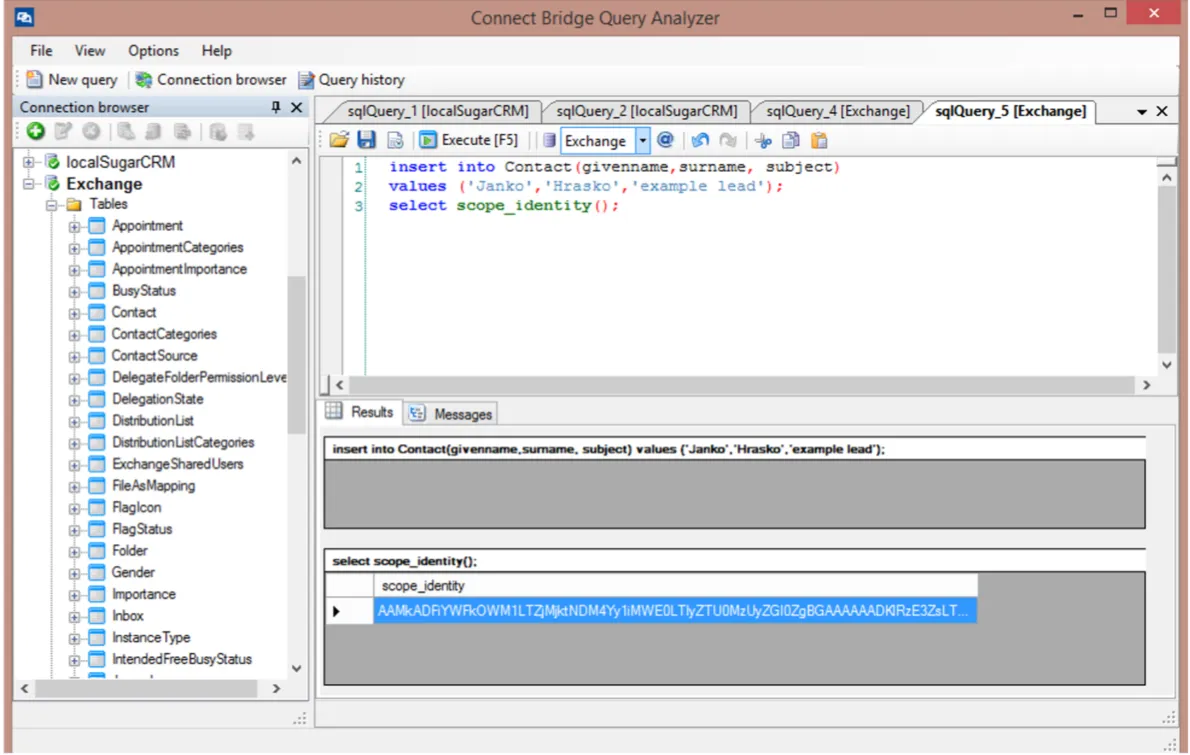Screen dimensions: 1190x755
Task: Select the Gender table
Action: (133, 572)
